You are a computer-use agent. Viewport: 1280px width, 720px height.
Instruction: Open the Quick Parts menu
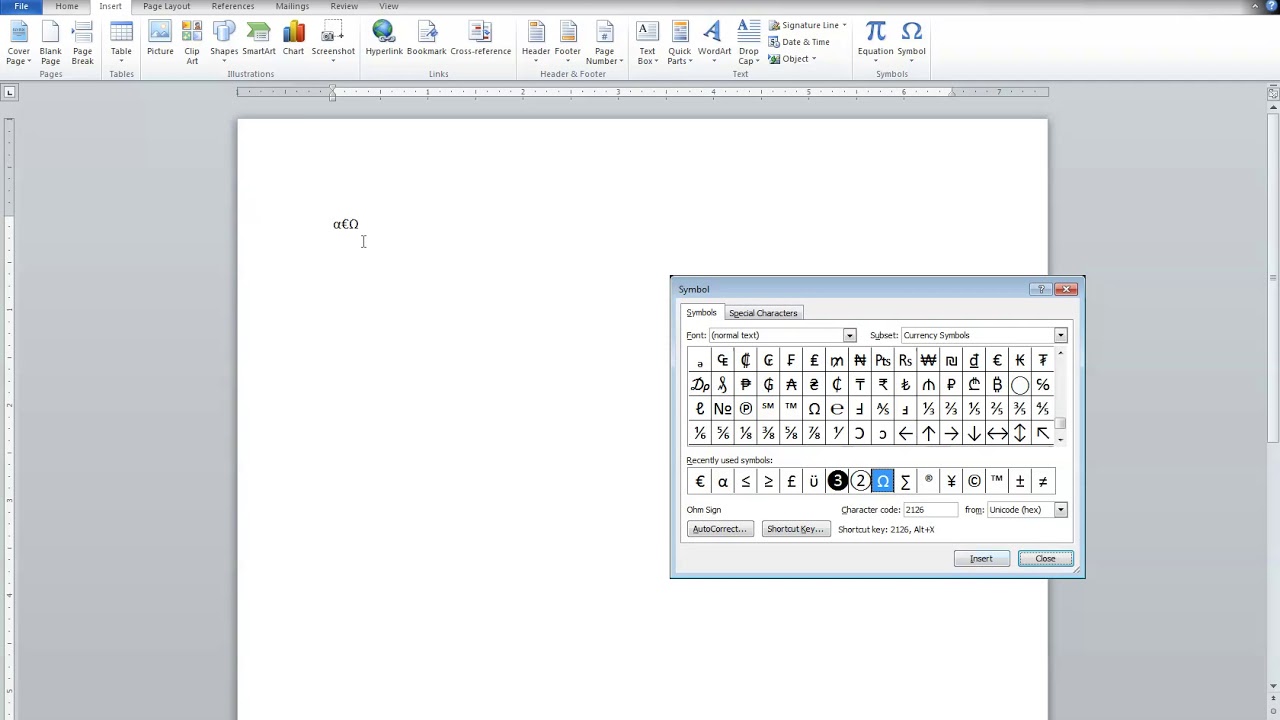pyautogui.click(x=680, y=44)
